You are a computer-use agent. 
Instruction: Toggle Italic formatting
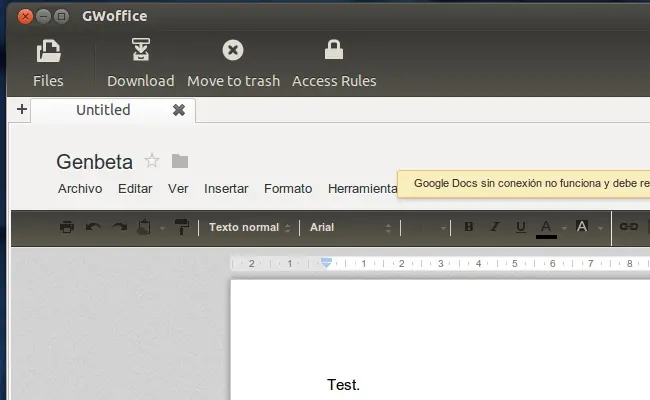[495, 227]
